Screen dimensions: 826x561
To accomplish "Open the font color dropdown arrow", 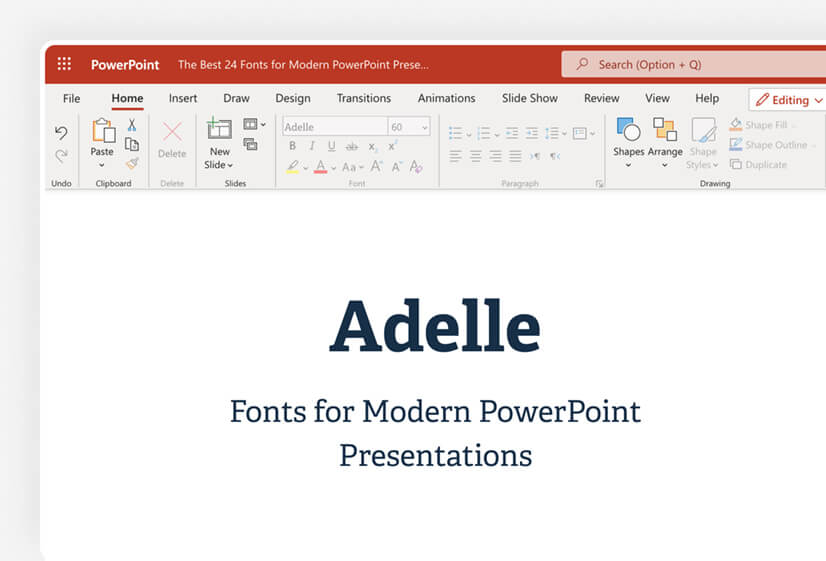I will (333, 168).
